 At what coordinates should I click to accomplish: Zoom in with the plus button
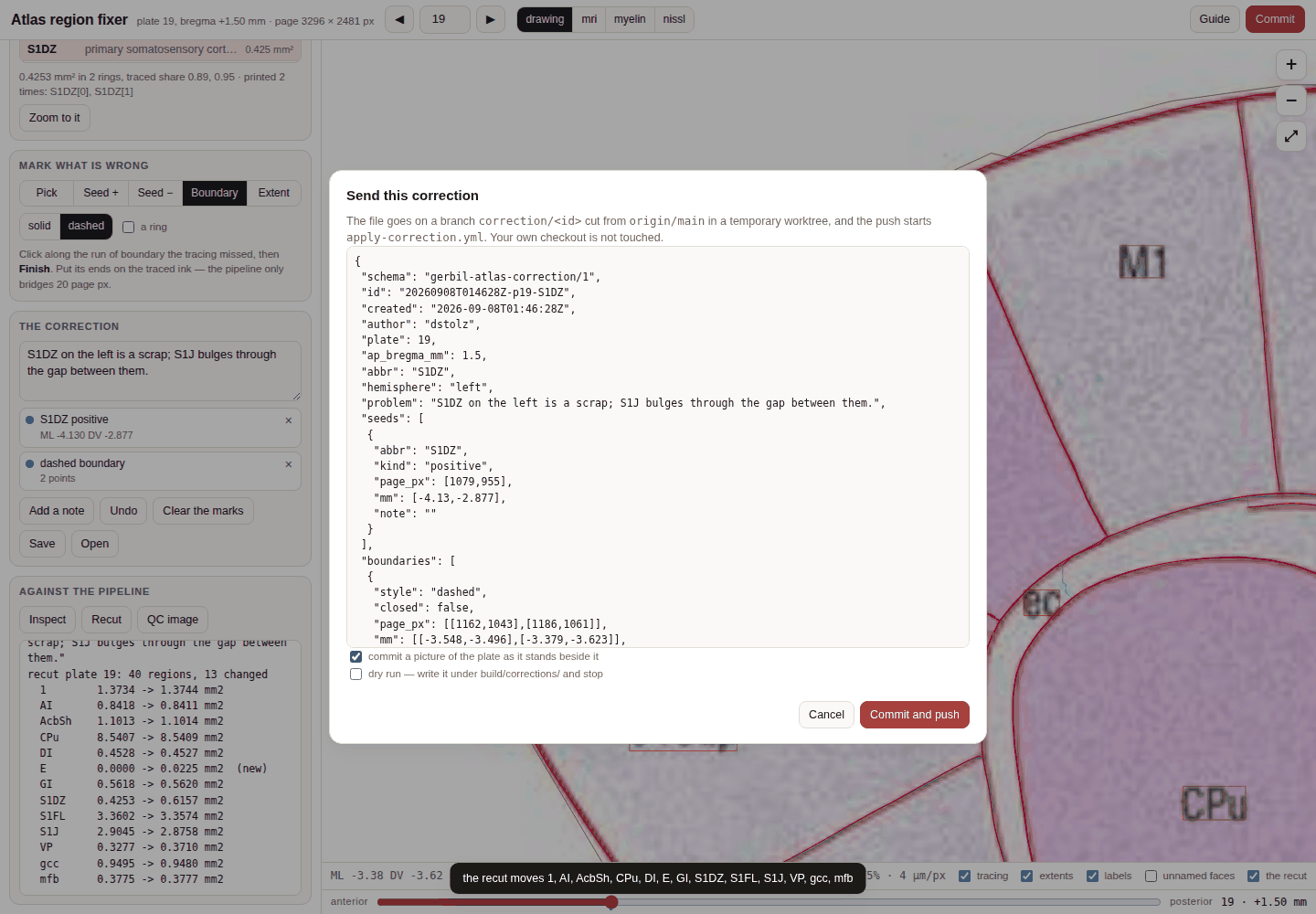[1290, 64]
